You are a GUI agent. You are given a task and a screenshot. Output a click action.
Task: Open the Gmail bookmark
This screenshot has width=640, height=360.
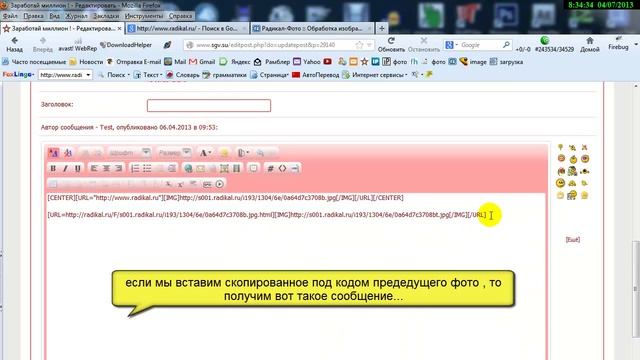(x=202, y=62)
